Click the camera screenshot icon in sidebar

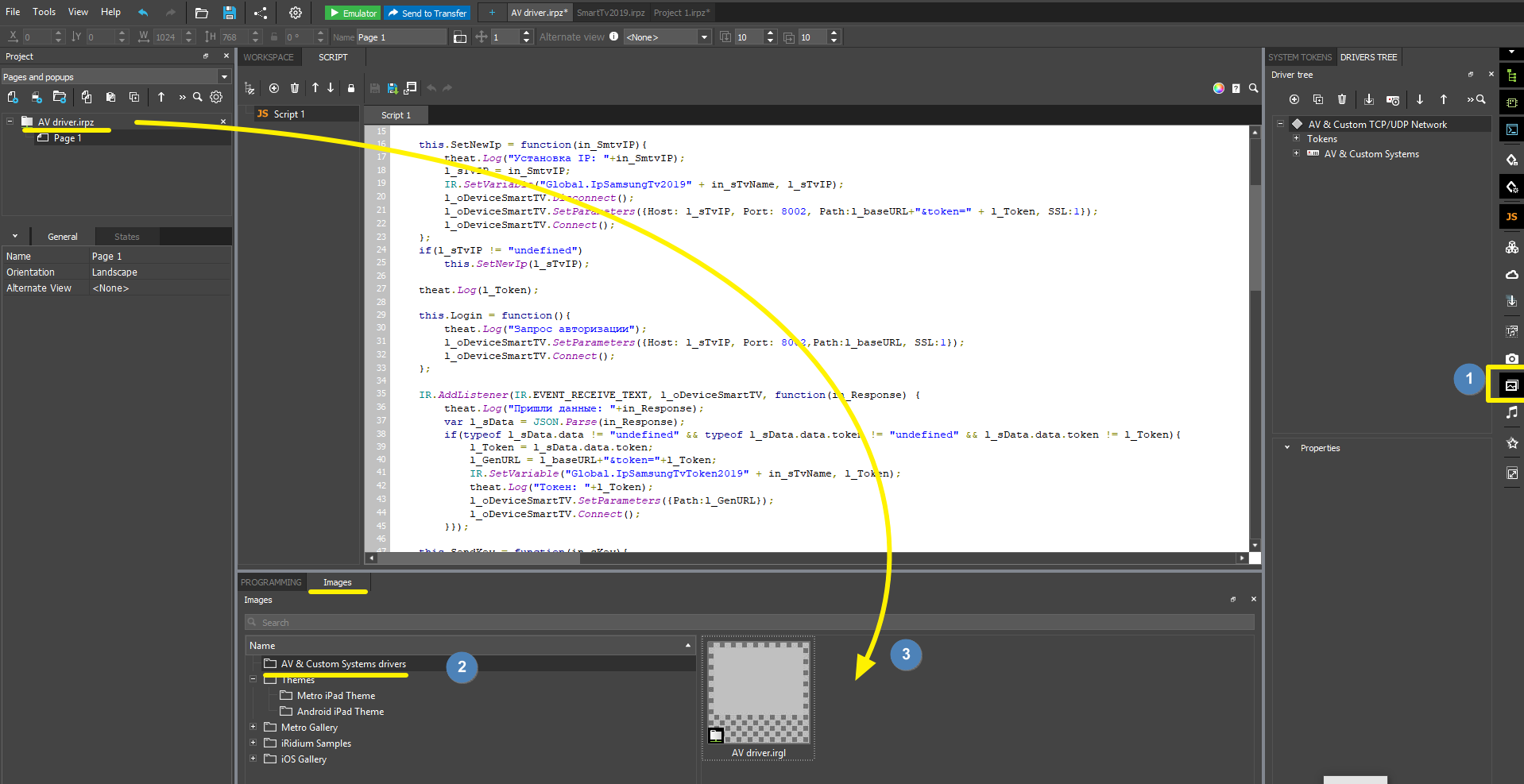coord(1511,358)
